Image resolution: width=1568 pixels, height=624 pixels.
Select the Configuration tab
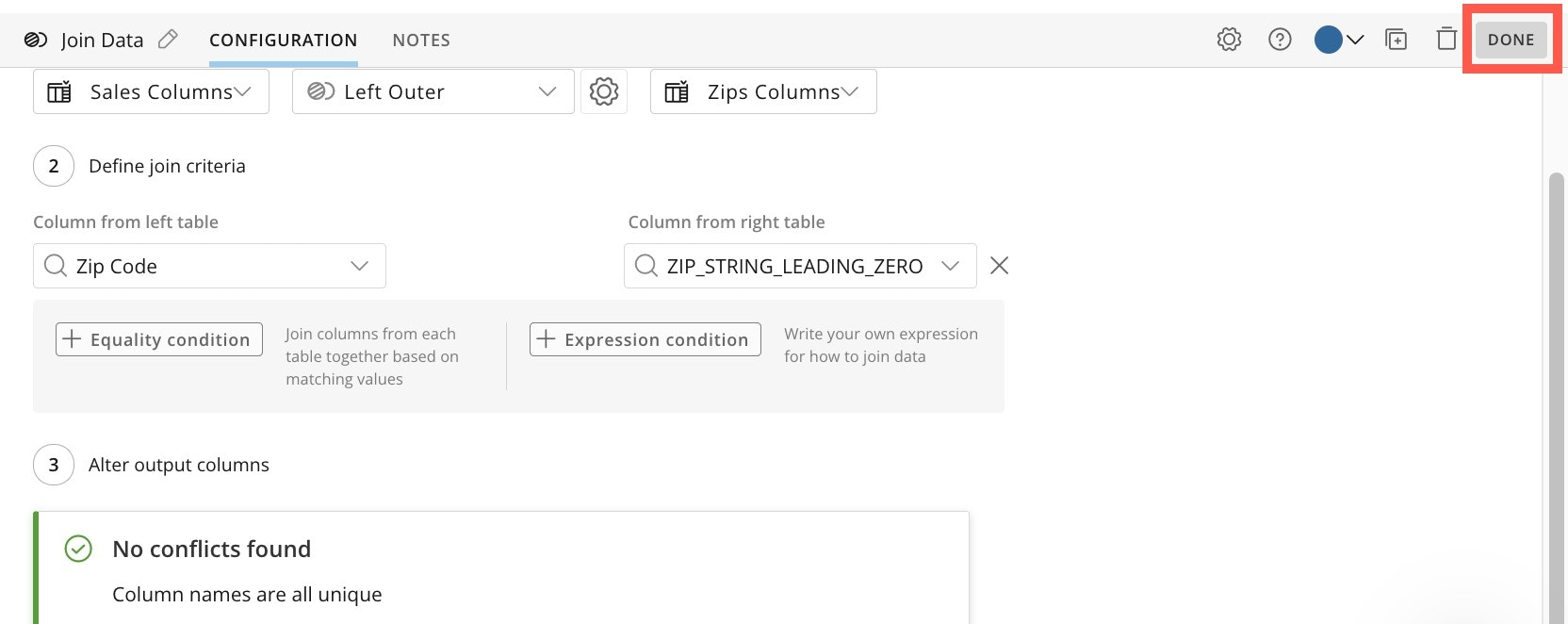coord(283,40)
